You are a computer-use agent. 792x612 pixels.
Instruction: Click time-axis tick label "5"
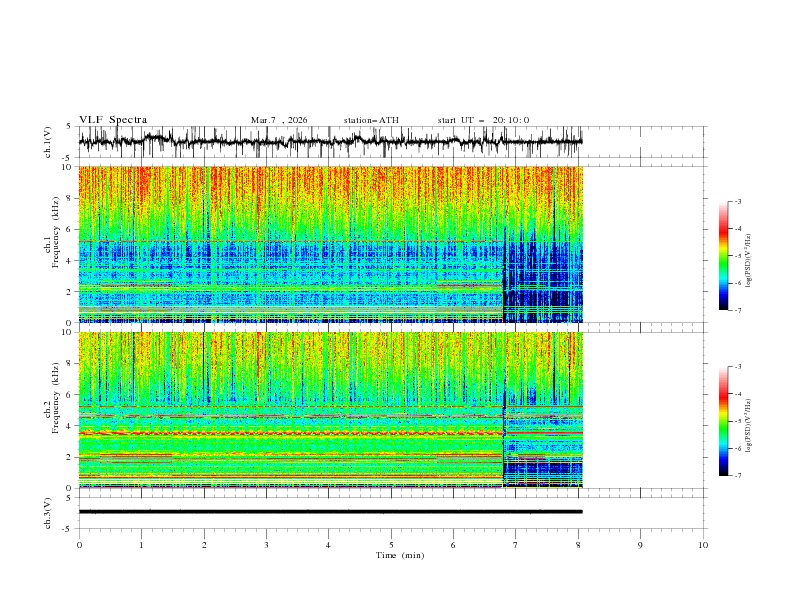click(x=391, y=545)
